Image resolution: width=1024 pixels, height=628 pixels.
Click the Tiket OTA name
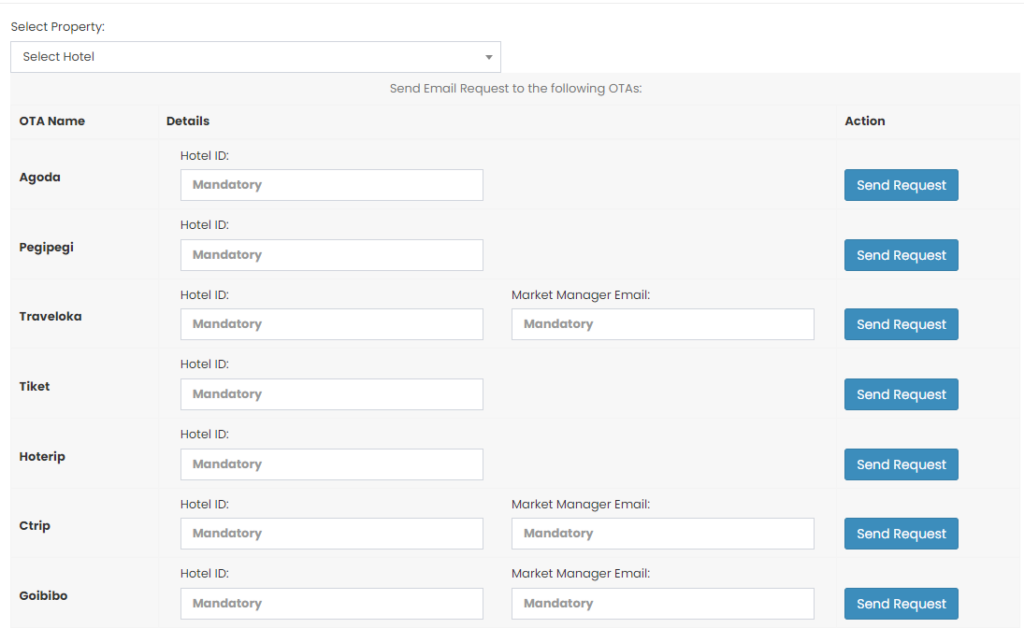[x=35, y=386]
